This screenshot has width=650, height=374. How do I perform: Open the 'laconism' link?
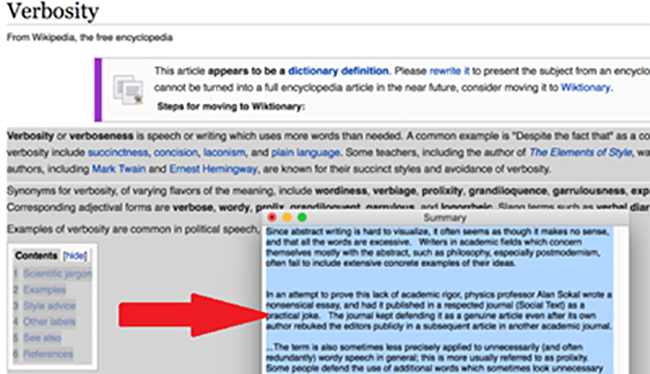[224, 153]
